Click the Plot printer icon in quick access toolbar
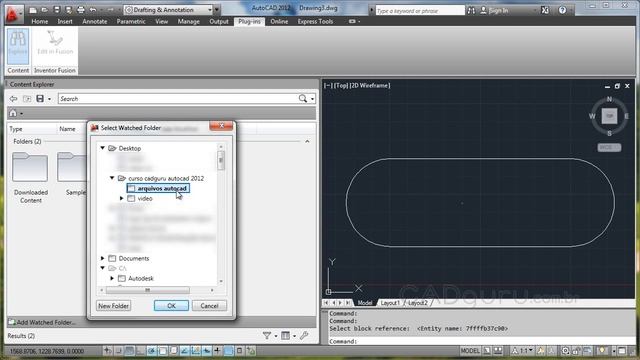Image resolution: width=640 pixels, height=360 pixels. pos(81,10)
